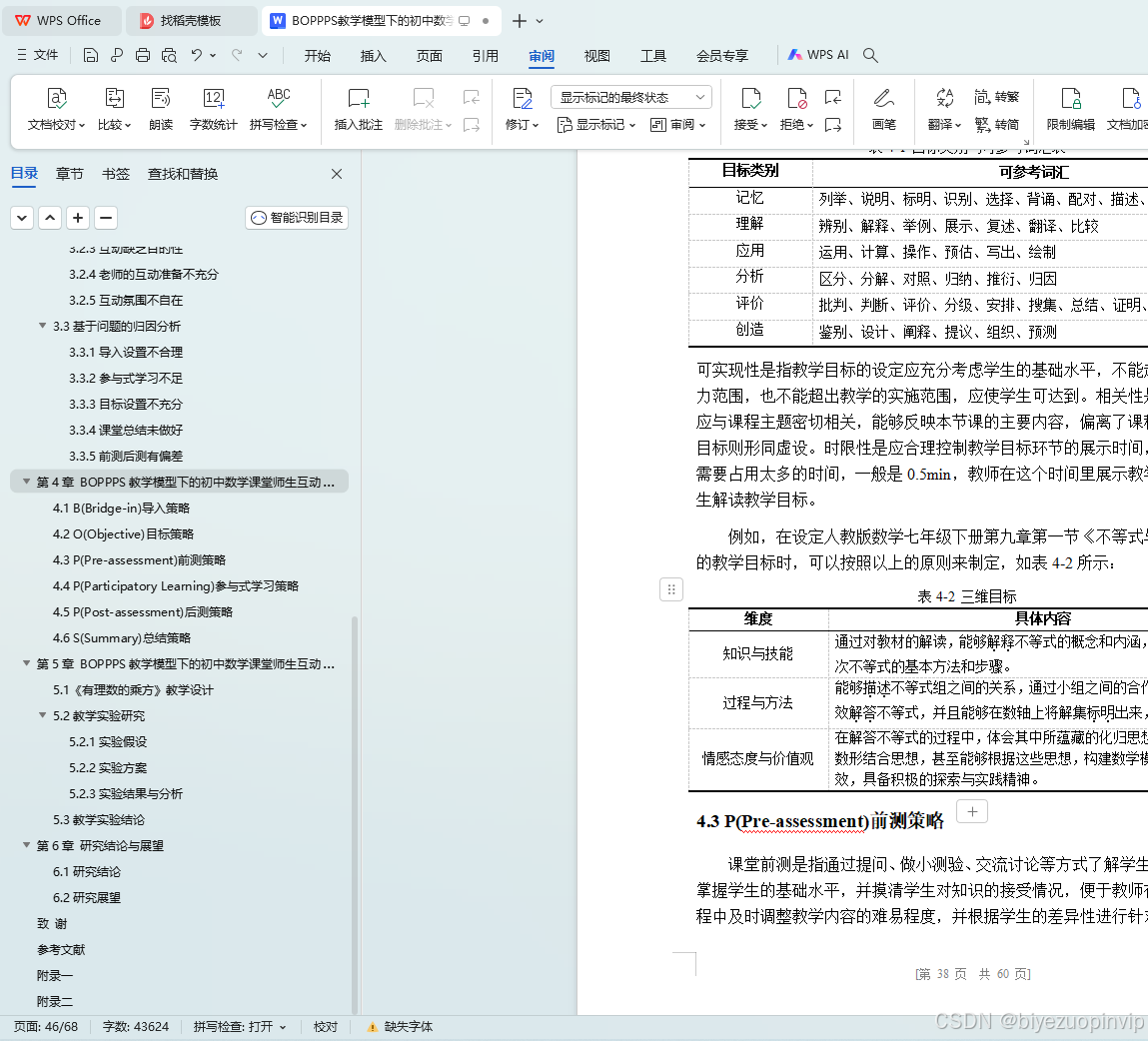Open the 会员专享 ribbon tab

pos(722,56)
